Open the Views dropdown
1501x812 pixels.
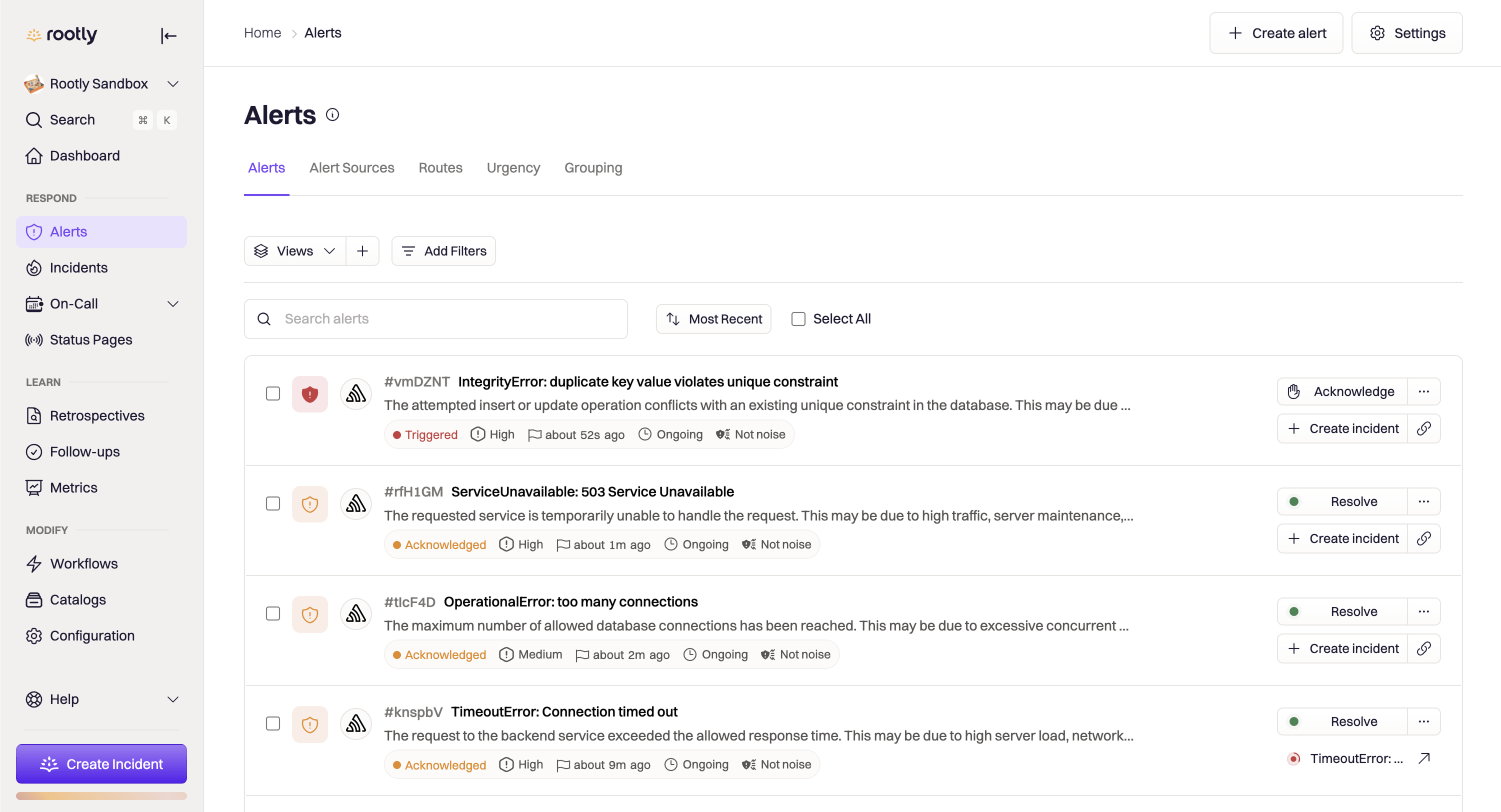pyautogui.click(x=295, y=251)
